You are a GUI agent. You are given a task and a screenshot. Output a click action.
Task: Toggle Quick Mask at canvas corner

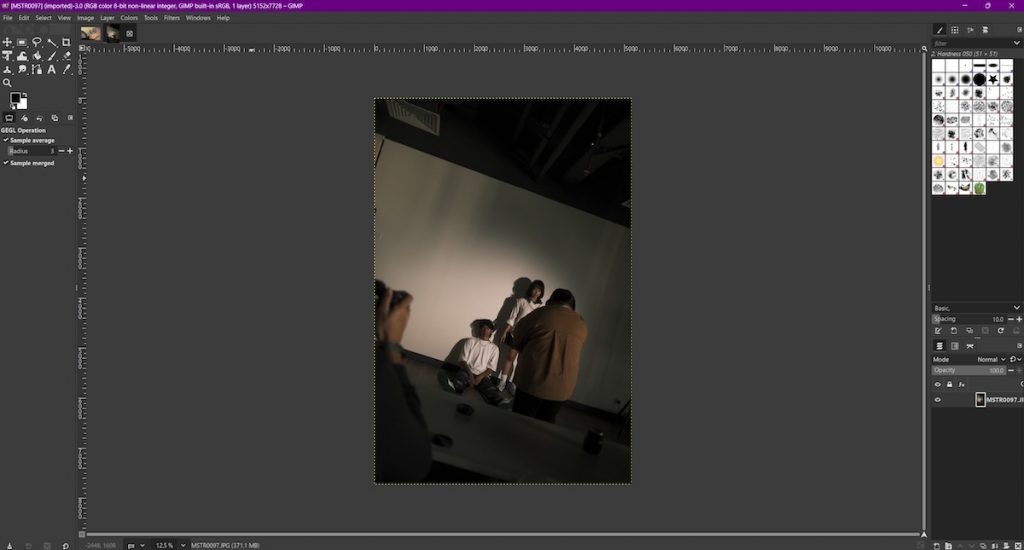click(82, 534)
